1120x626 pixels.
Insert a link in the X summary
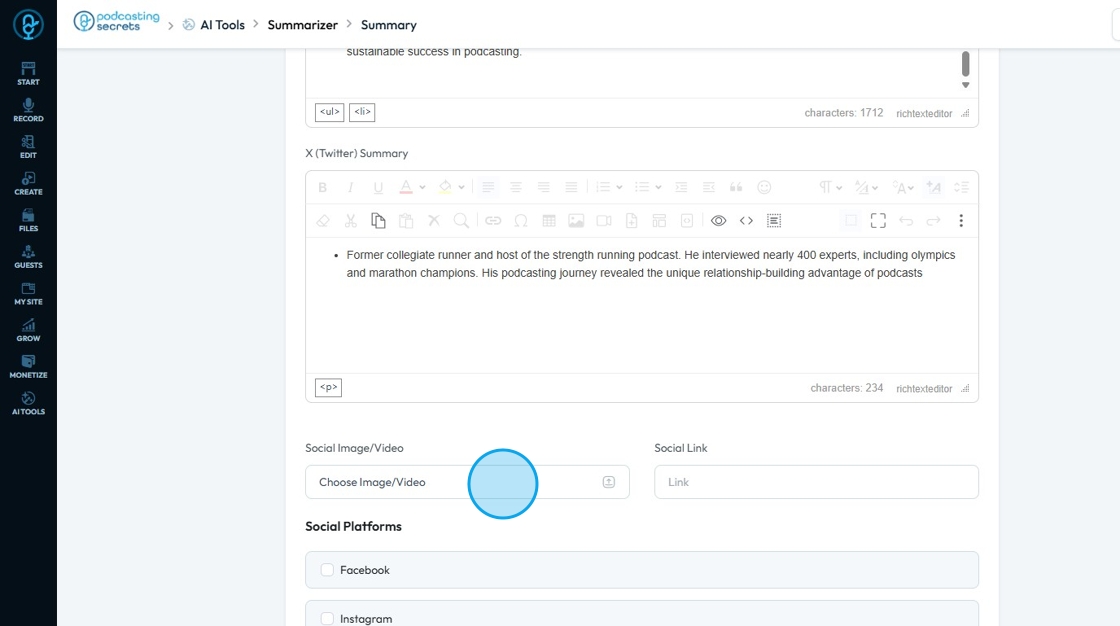[493, 220]
